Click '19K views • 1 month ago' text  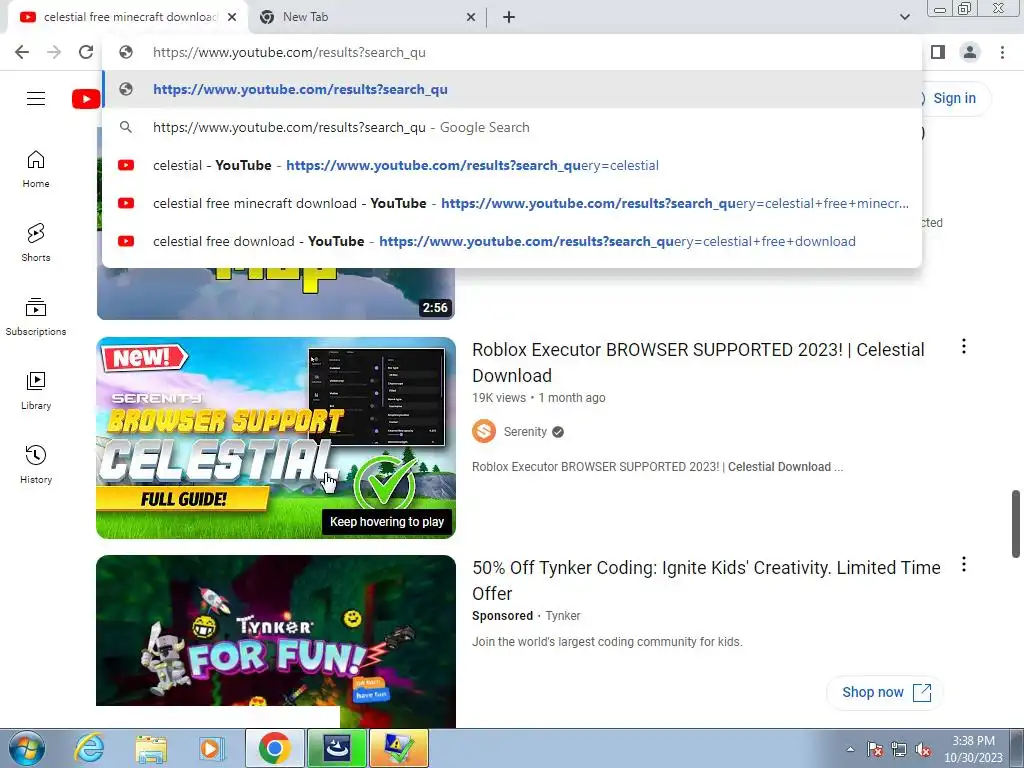pyautogui.click(x=539, y=398)
